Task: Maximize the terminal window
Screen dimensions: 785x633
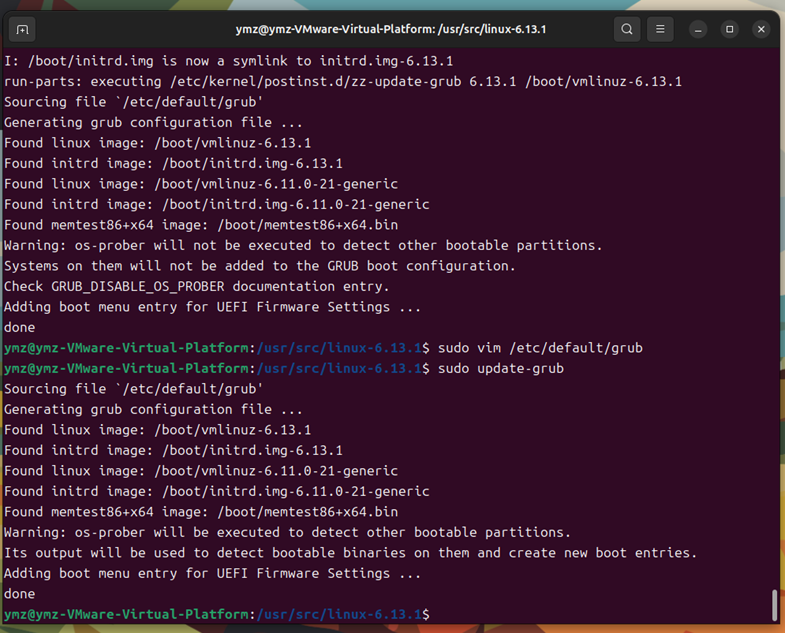Action: click(730, 29)
